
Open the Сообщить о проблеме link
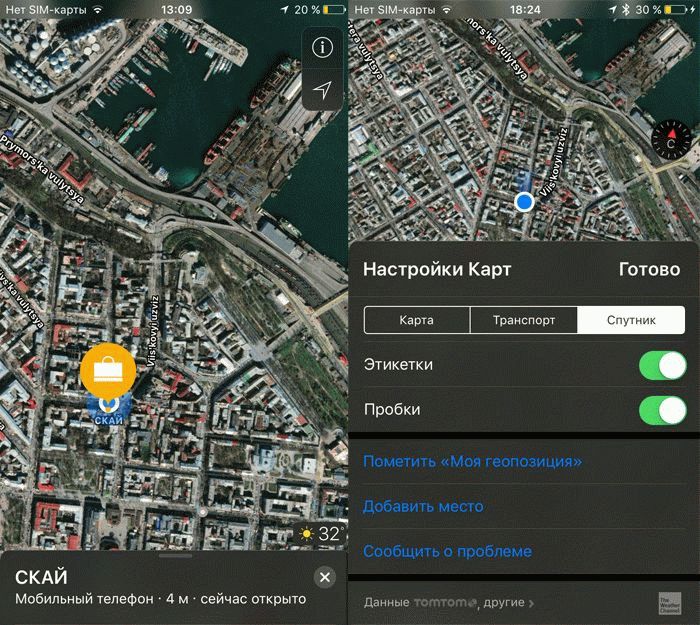(447, 551)
